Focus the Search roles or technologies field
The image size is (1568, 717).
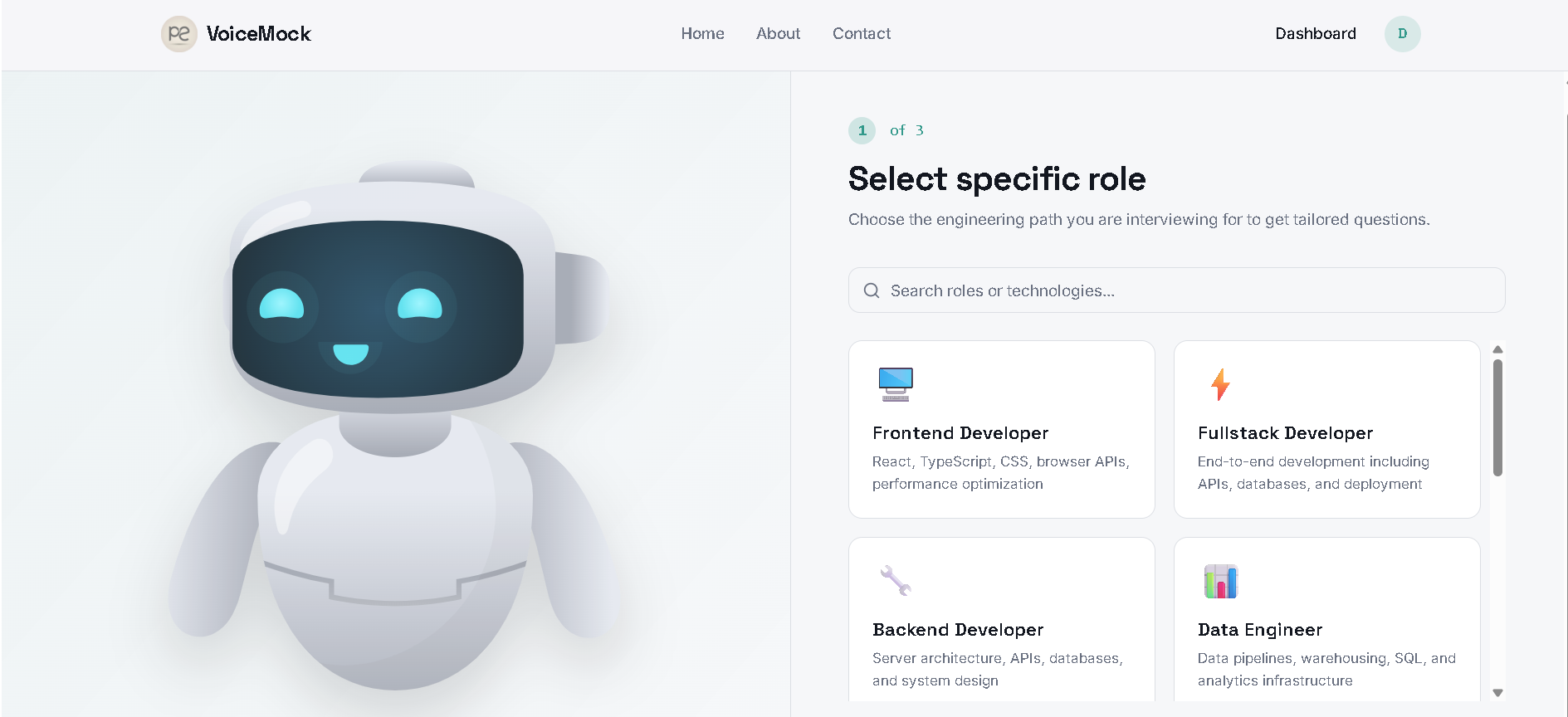click(x=1176, y=290)
